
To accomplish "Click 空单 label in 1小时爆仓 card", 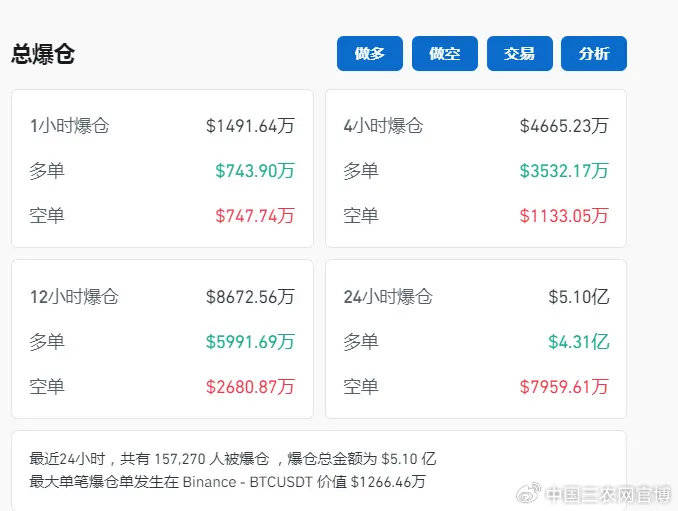I will [47, 216].
